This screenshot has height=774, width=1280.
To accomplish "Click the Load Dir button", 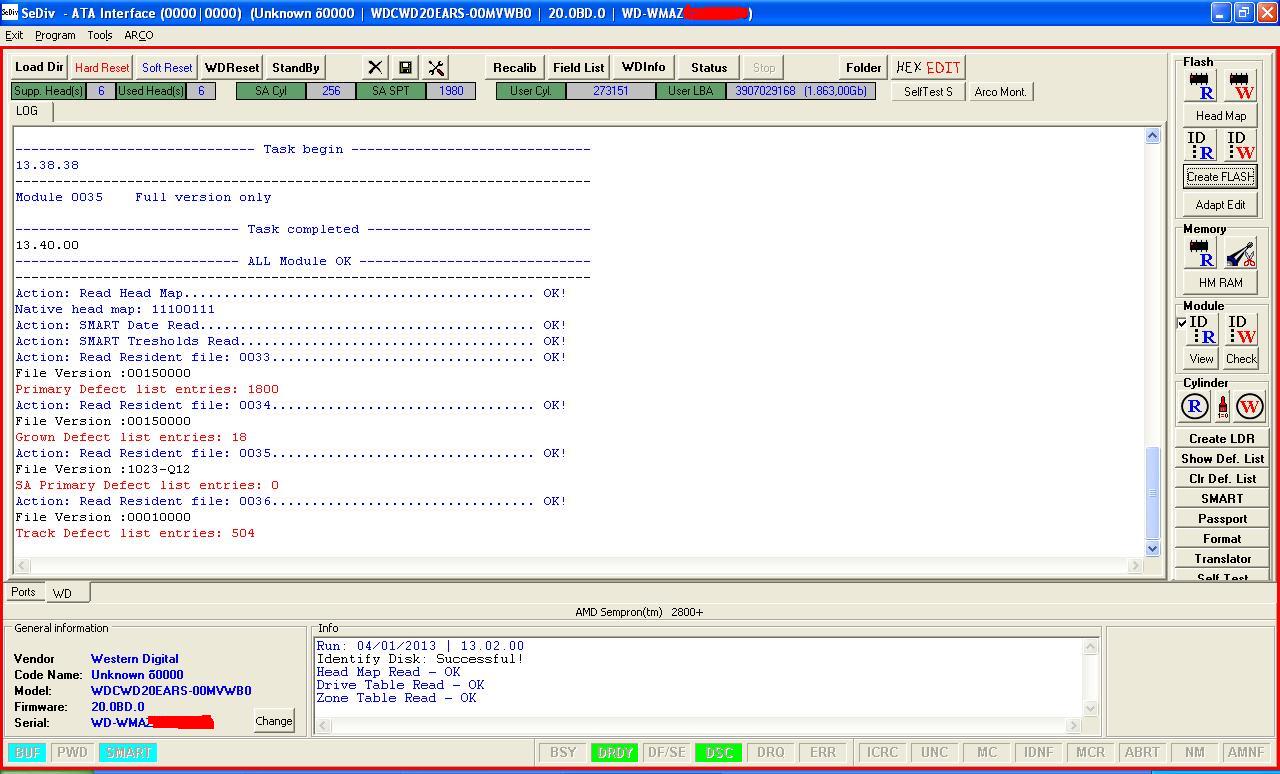I will pos(40,67).
